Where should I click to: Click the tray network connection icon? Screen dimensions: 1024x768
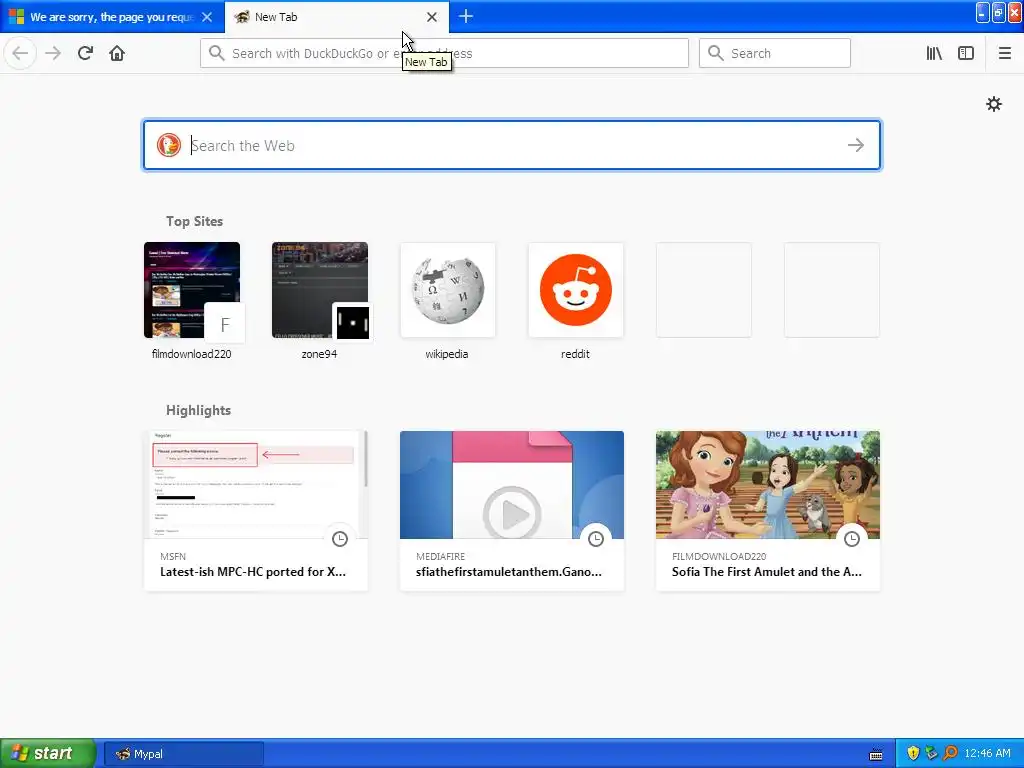click(931, 753)
